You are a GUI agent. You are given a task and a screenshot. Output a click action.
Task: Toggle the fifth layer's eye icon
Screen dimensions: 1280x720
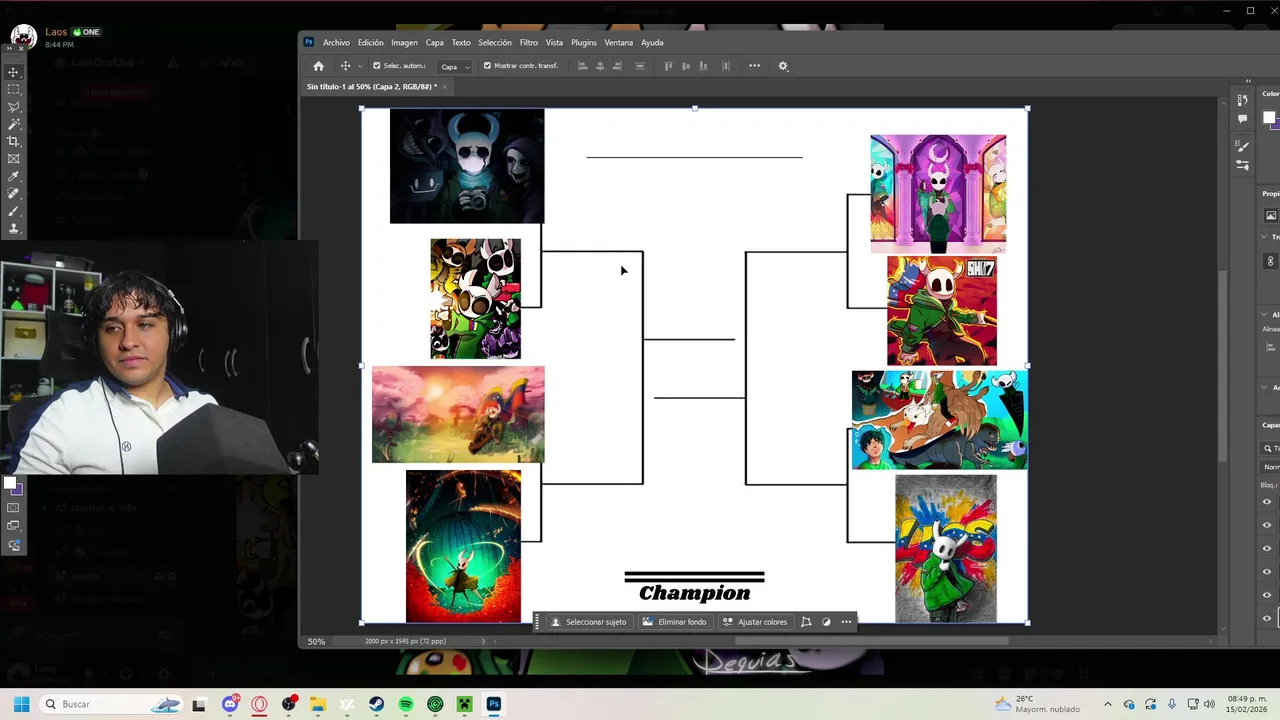[1267, 595]
